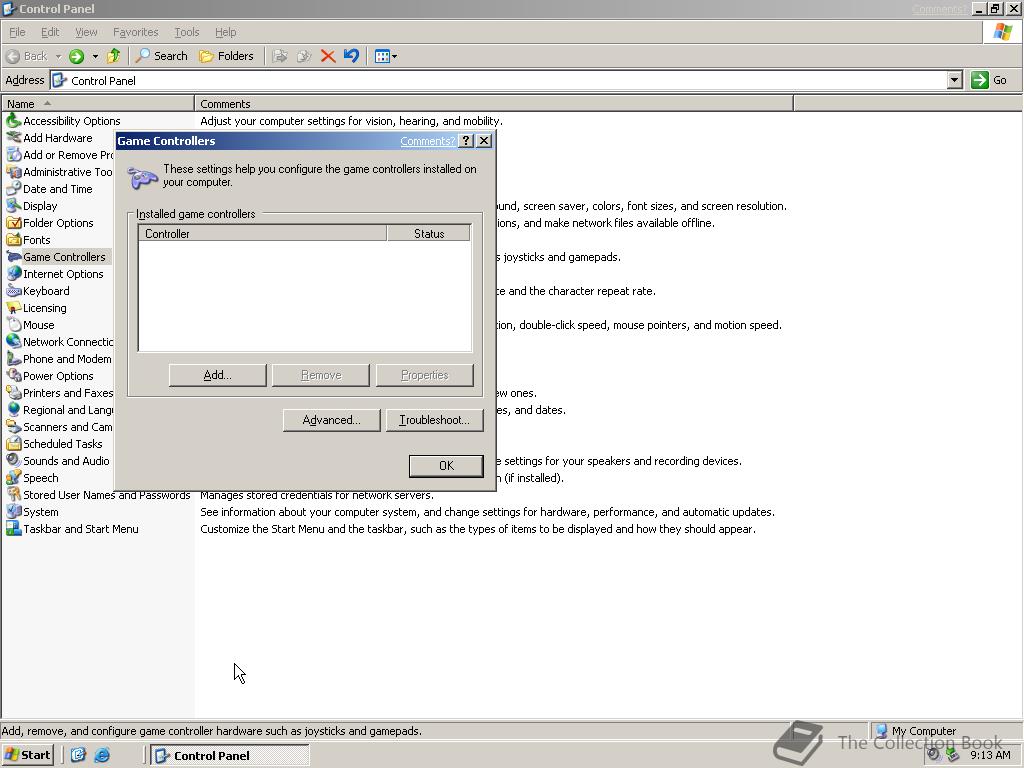
Task: Click OK in Game Controllers dialog
Action: 446,466
